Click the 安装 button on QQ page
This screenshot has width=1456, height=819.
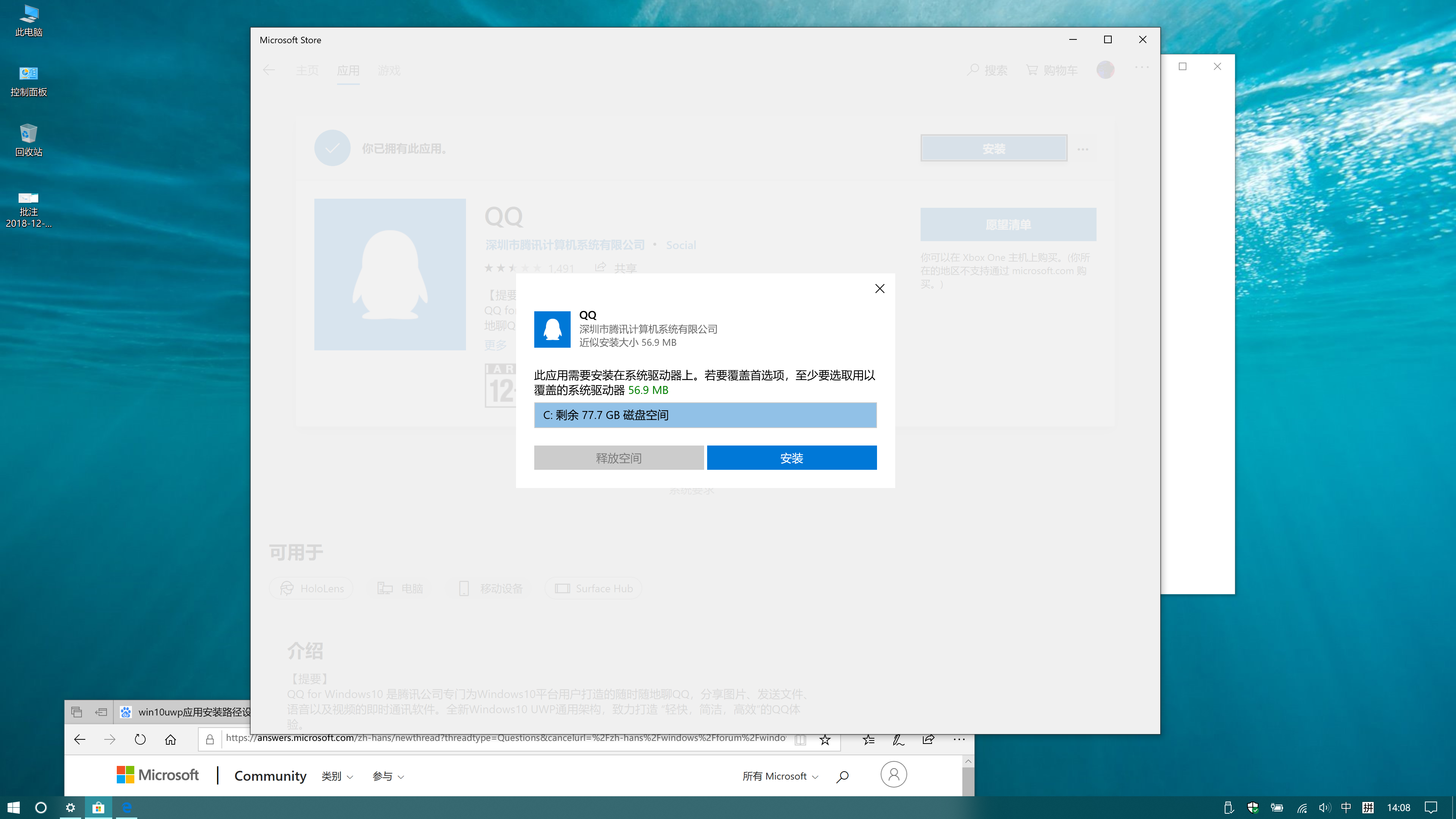[994, 149]
